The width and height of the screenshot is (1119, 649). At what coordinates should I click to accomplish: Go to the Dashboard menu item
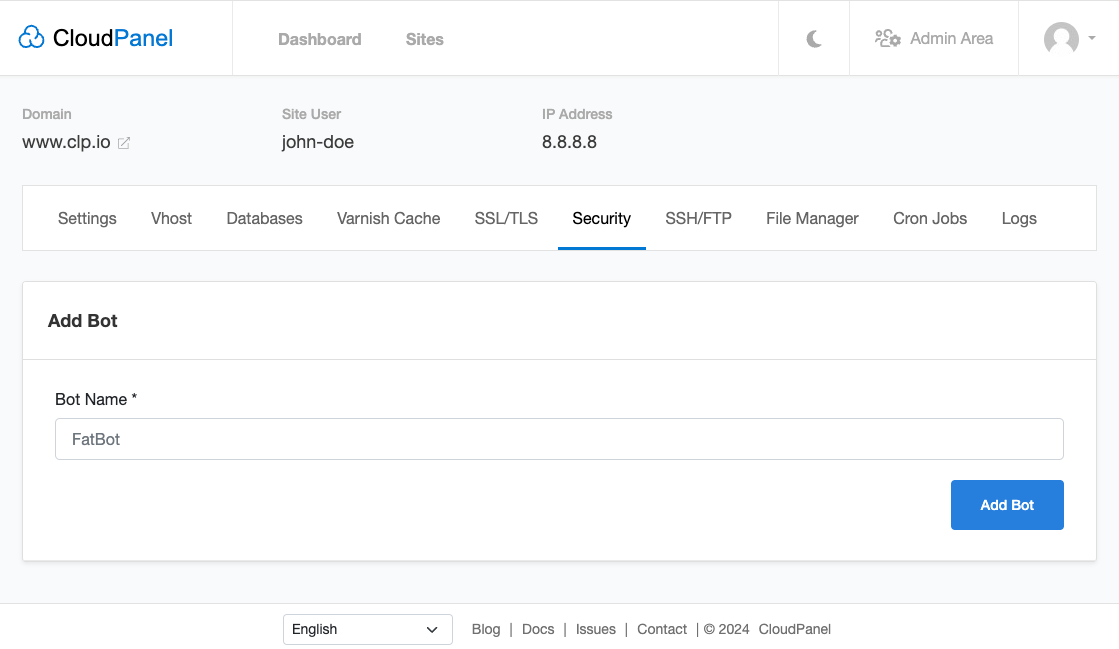point(319,39)
